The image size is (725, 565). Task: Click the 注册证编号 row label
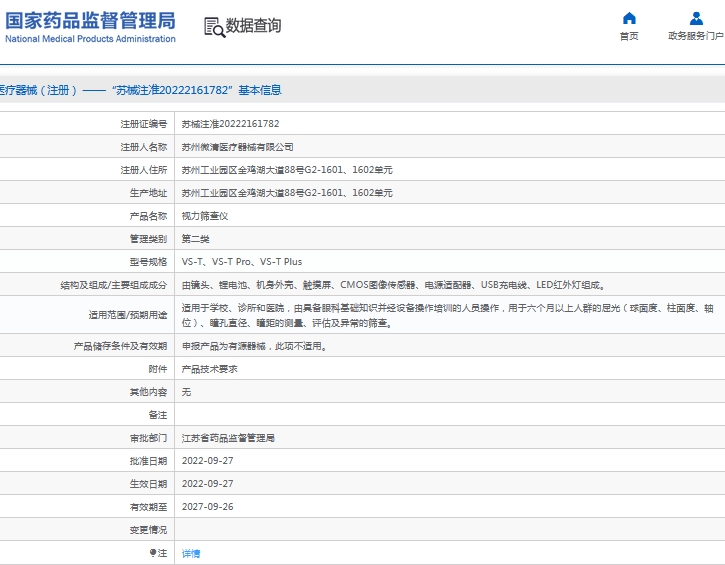[x=144, y=124]
